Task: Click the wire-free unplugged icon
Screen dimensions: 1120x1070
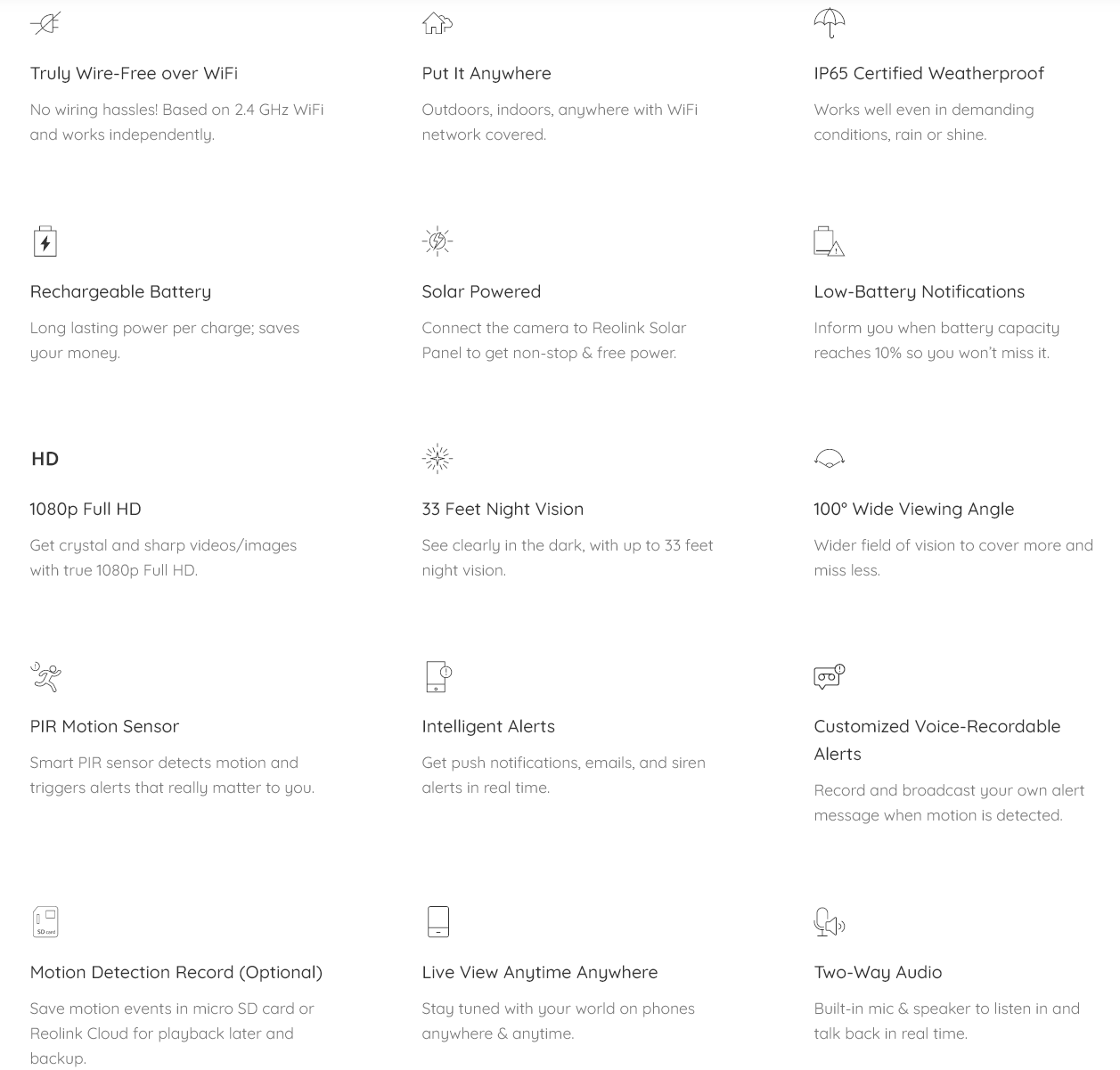Action: coord(45,23)
